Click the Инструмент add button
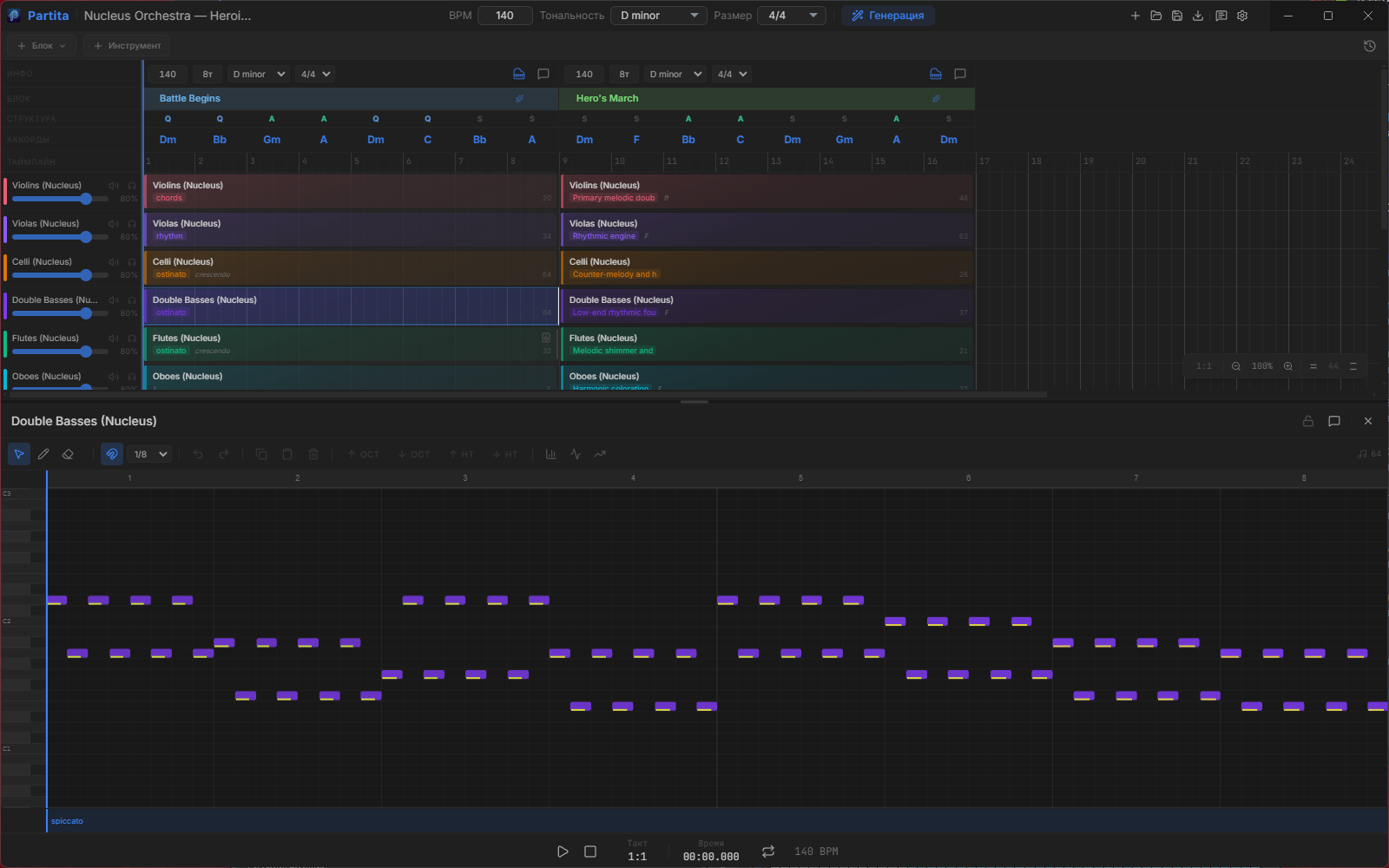 point(127,46)
